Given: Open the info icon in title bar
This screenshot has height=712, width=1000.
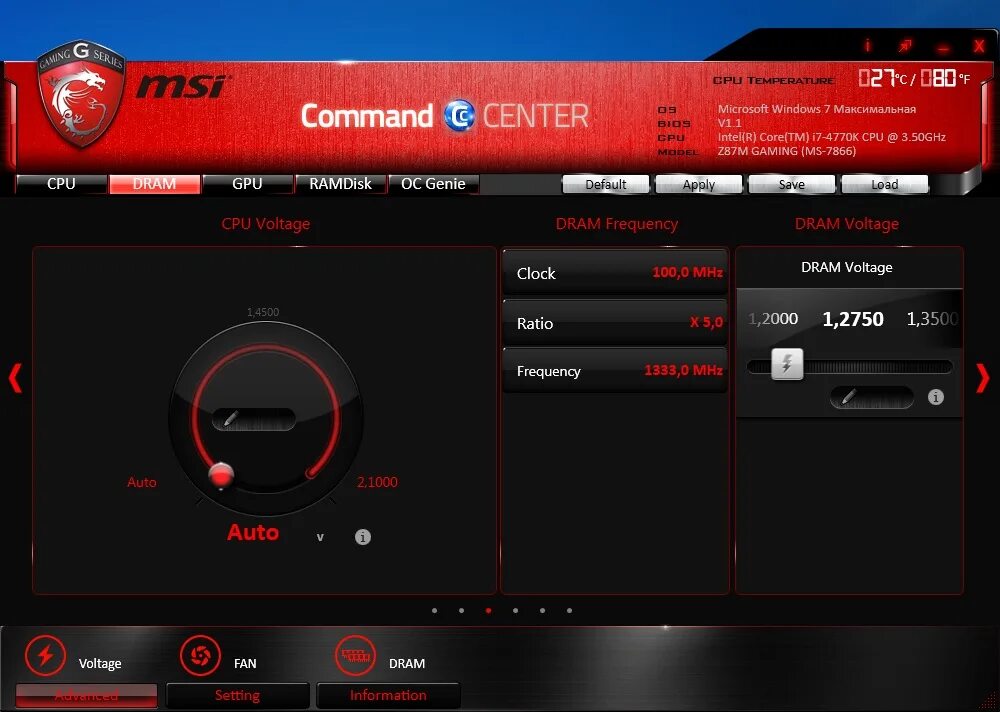Looking at the screenshot, I should (x=867, y=45).
